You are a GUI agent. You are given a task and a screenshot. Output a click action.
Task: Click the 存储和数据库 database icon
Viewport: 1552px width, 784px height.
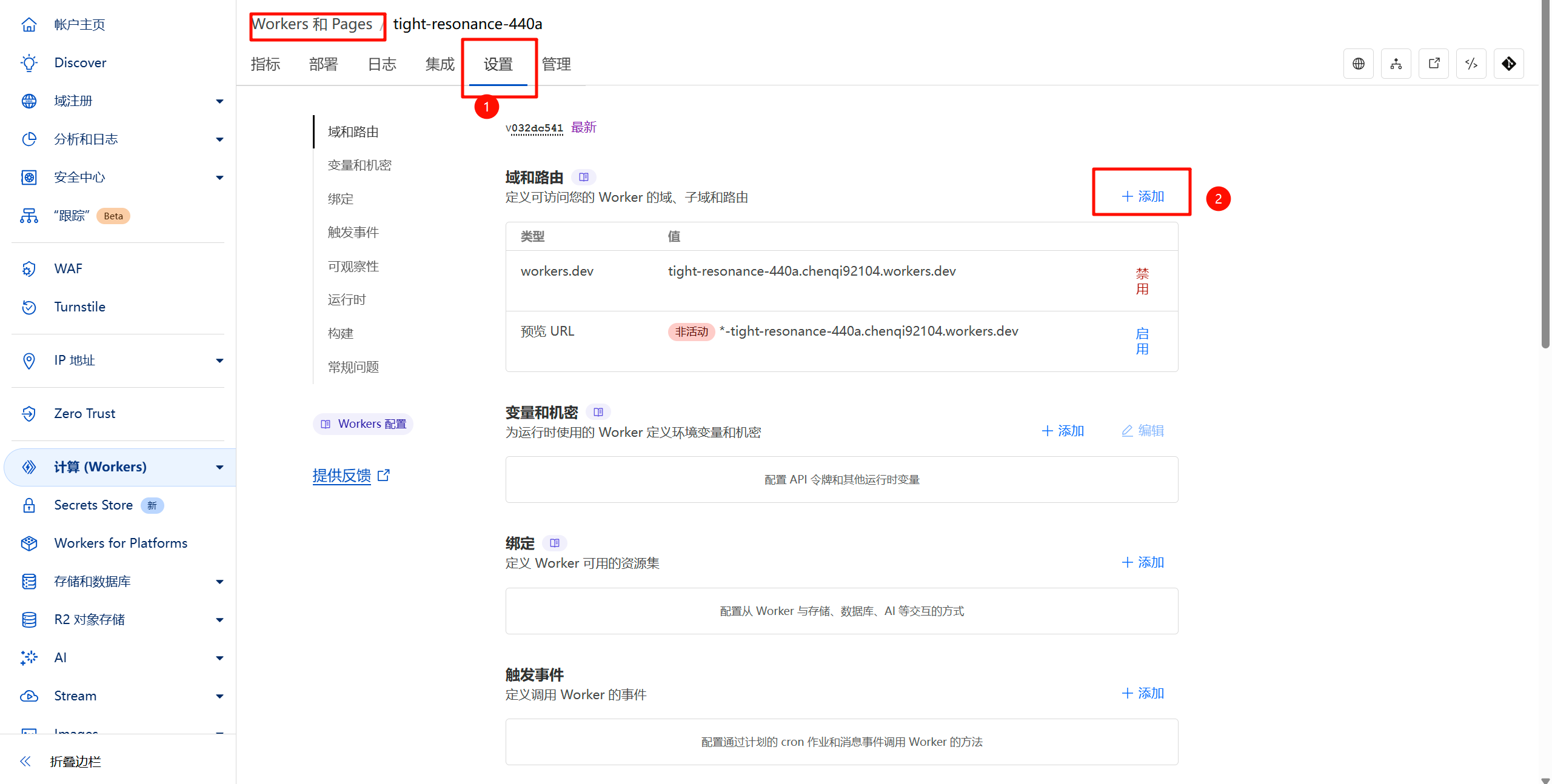(x=29, y=582)
